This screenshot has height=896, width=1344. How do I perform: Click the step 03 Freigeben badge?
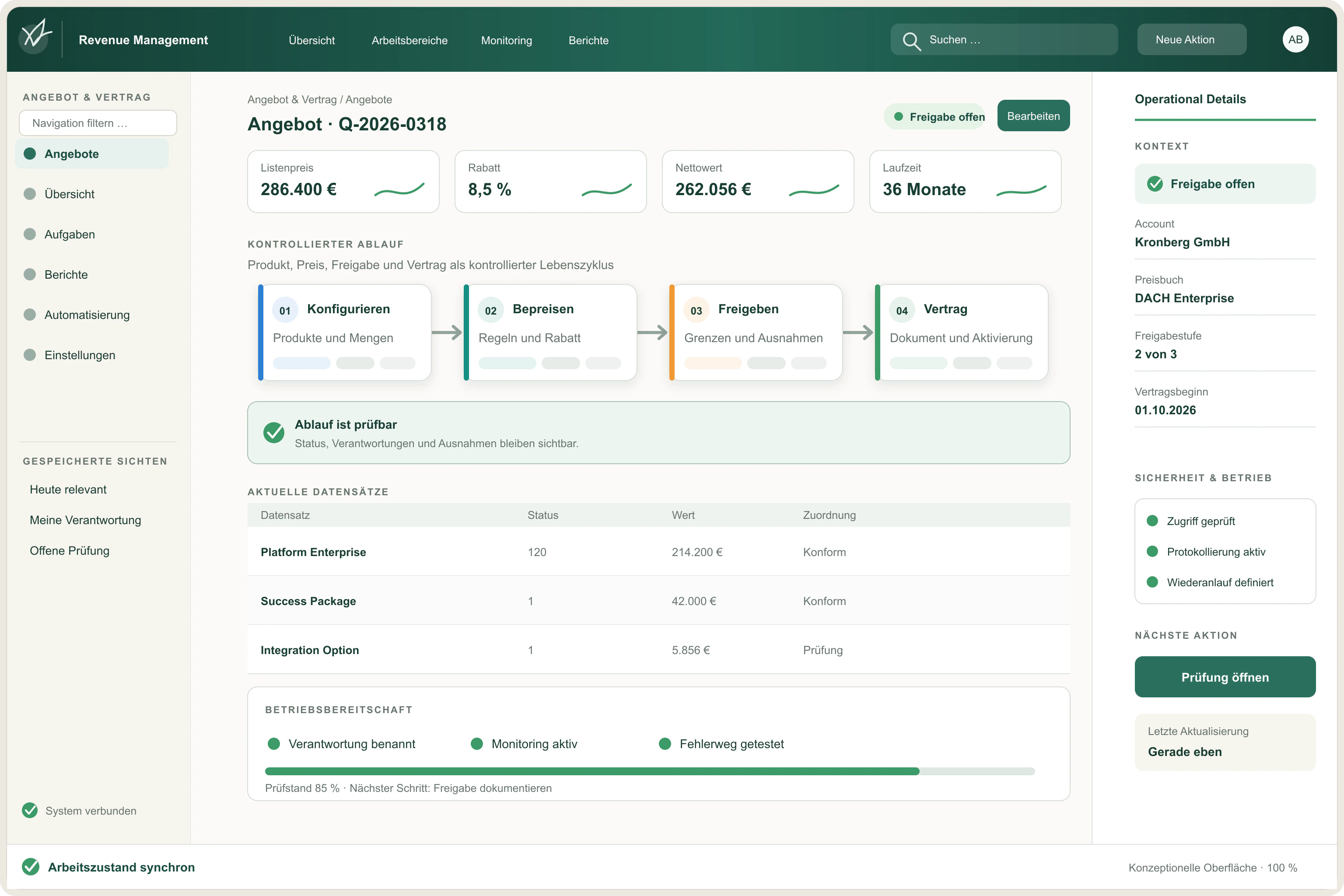tap(696, 310)
